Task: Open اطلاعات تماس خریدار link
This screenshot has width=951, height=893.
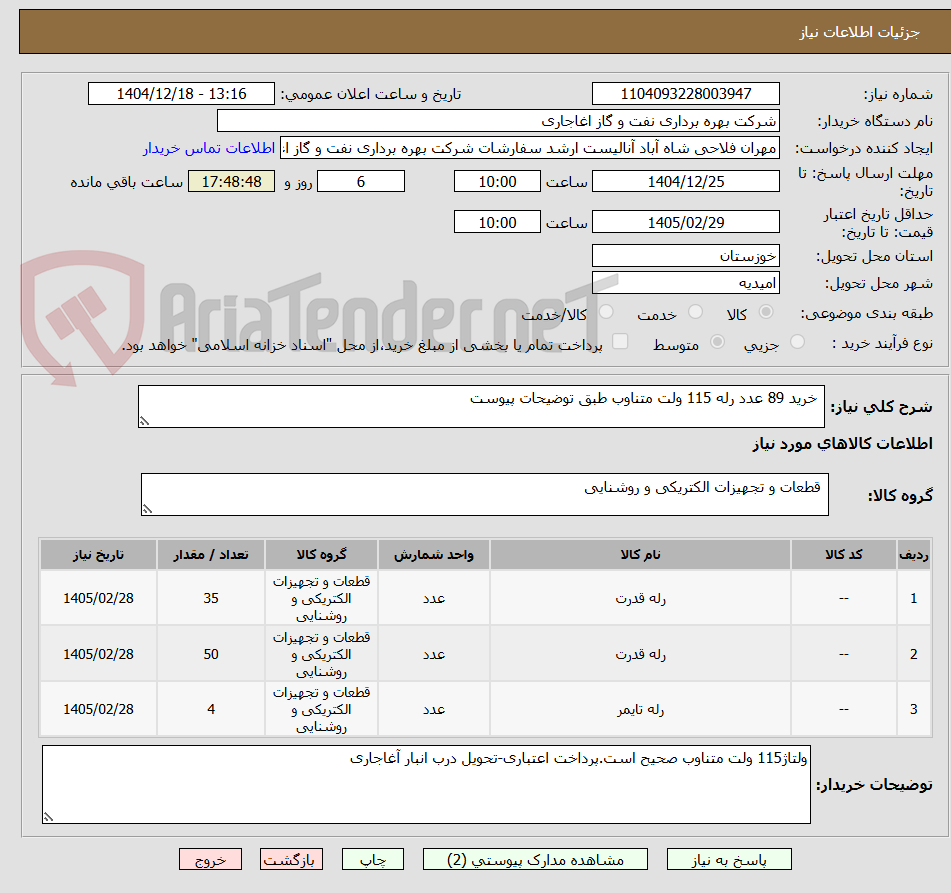Action: tap(209, 148)
